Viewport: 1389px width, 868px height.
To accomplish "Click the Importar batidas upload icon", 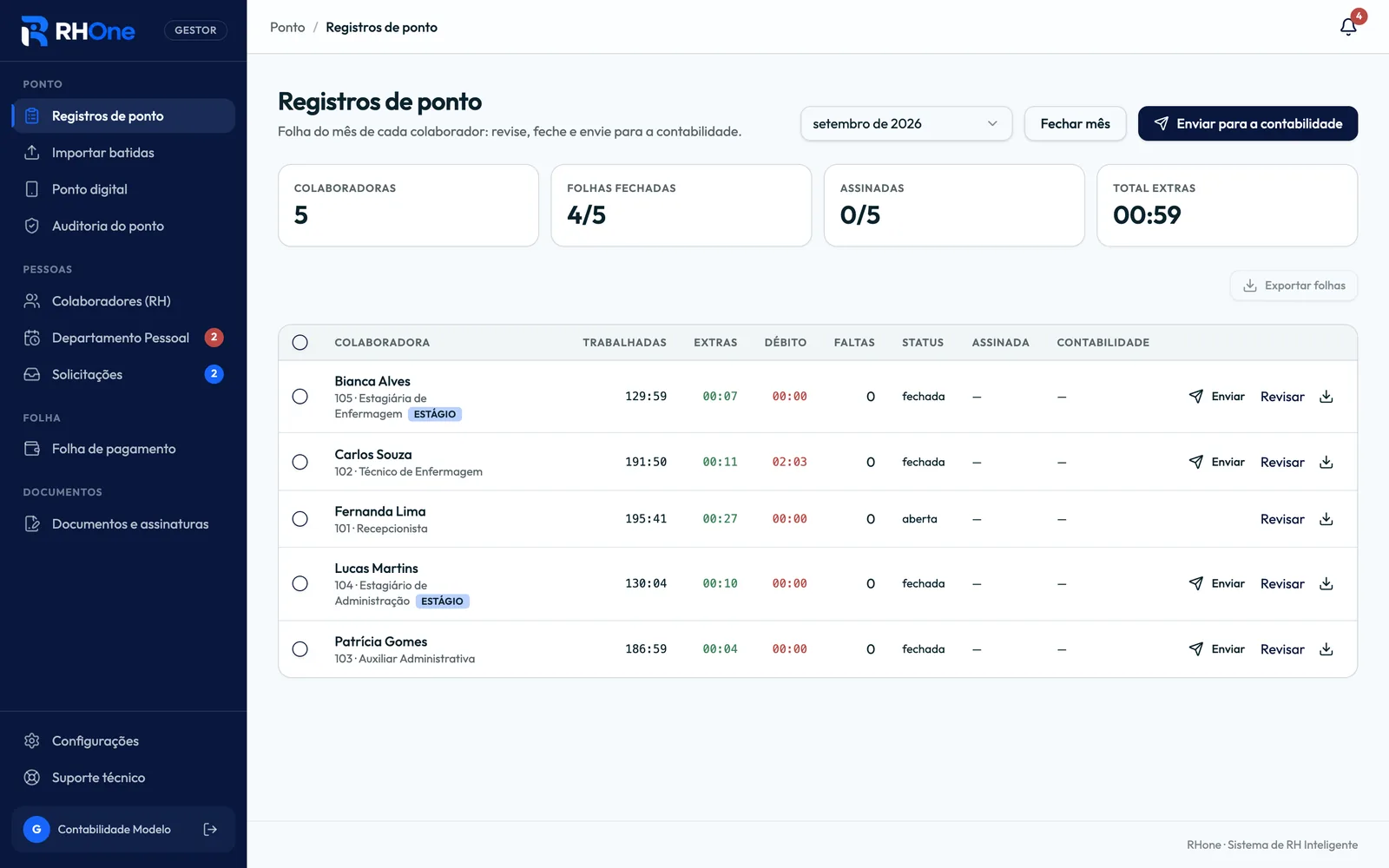I will pyautogui.click(x=32, y=152).
